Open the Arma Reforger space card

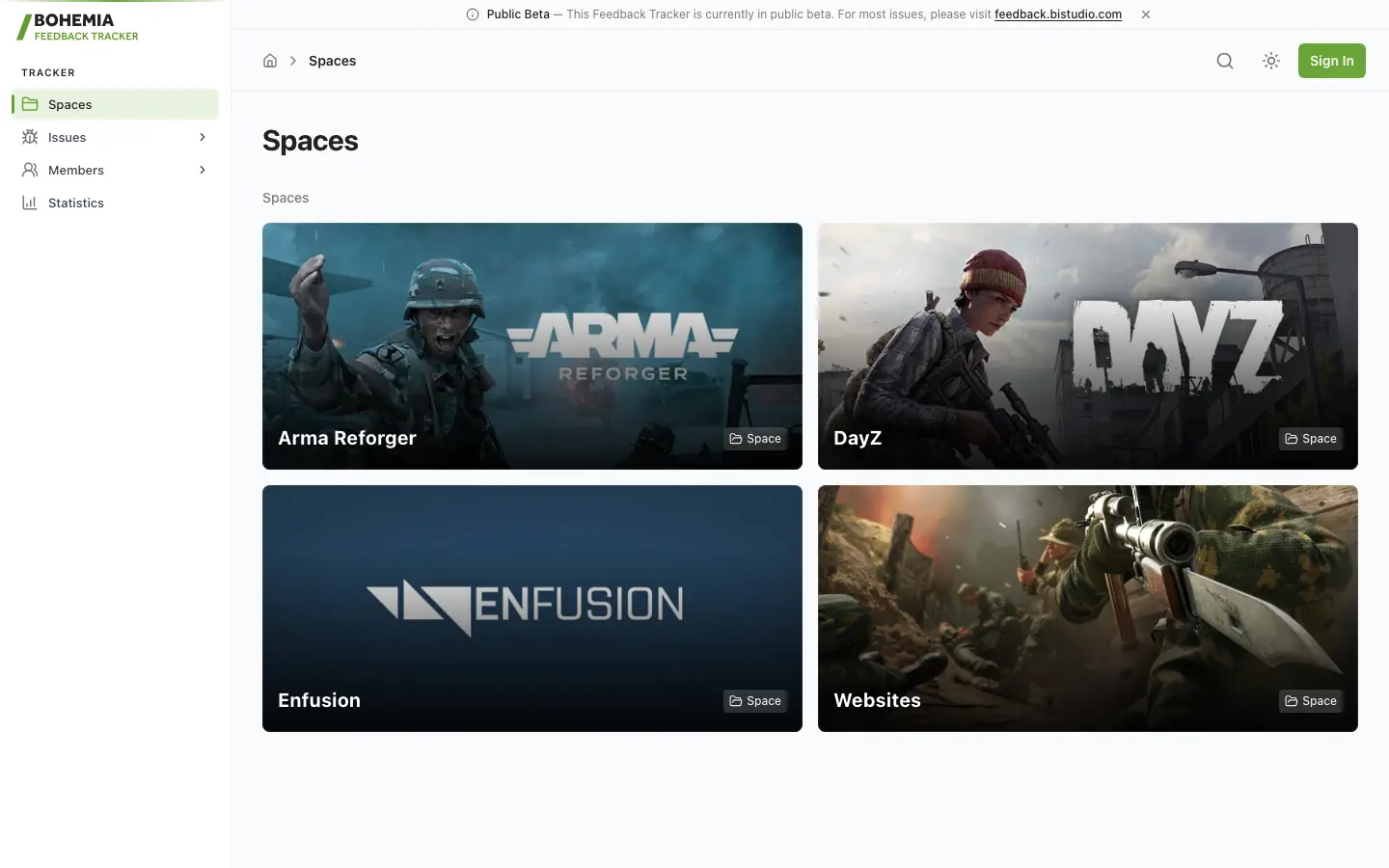[x=532, y=346]
